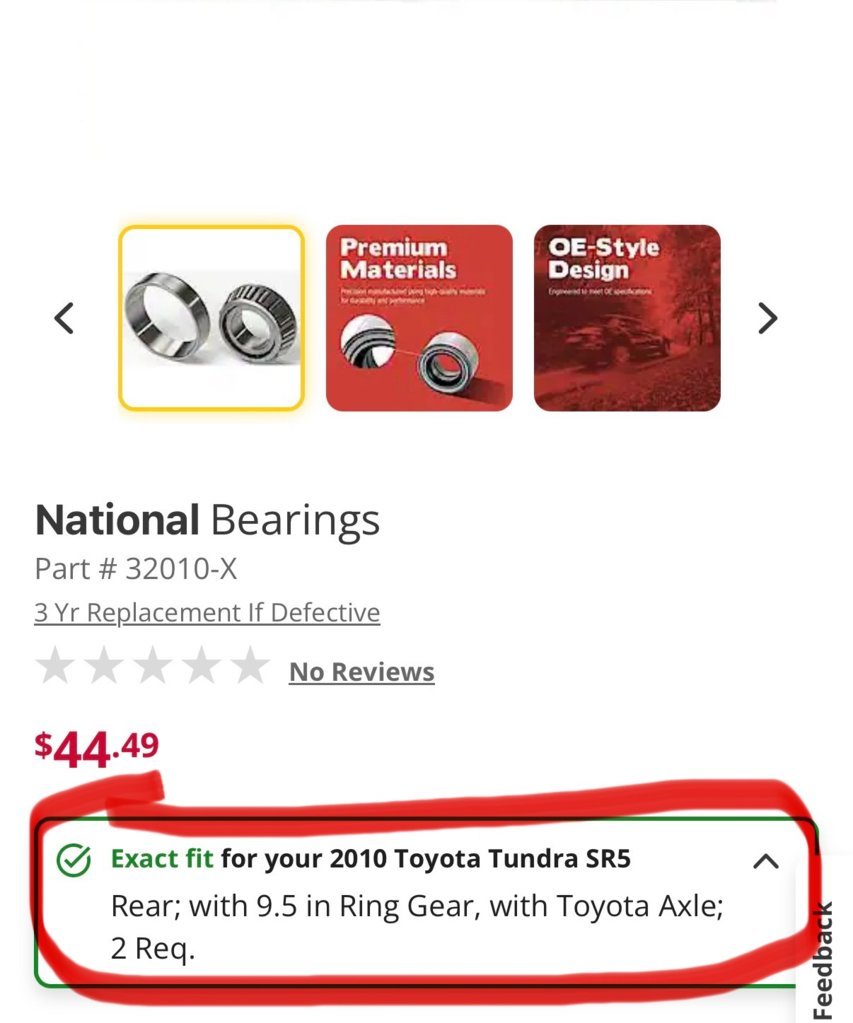Screen dimensions: 853x1023
Task: Advance to next product image arrow
Action: tap(768, 318)
